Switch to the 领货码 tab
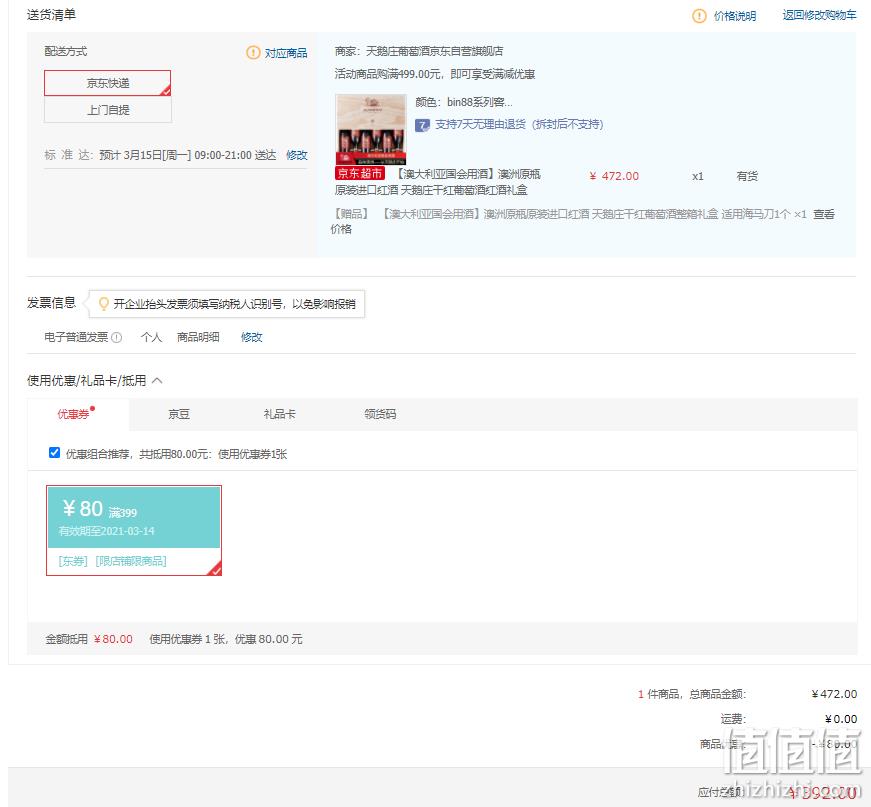The width and height of the screenshot is (871, 807). point(381,414)
